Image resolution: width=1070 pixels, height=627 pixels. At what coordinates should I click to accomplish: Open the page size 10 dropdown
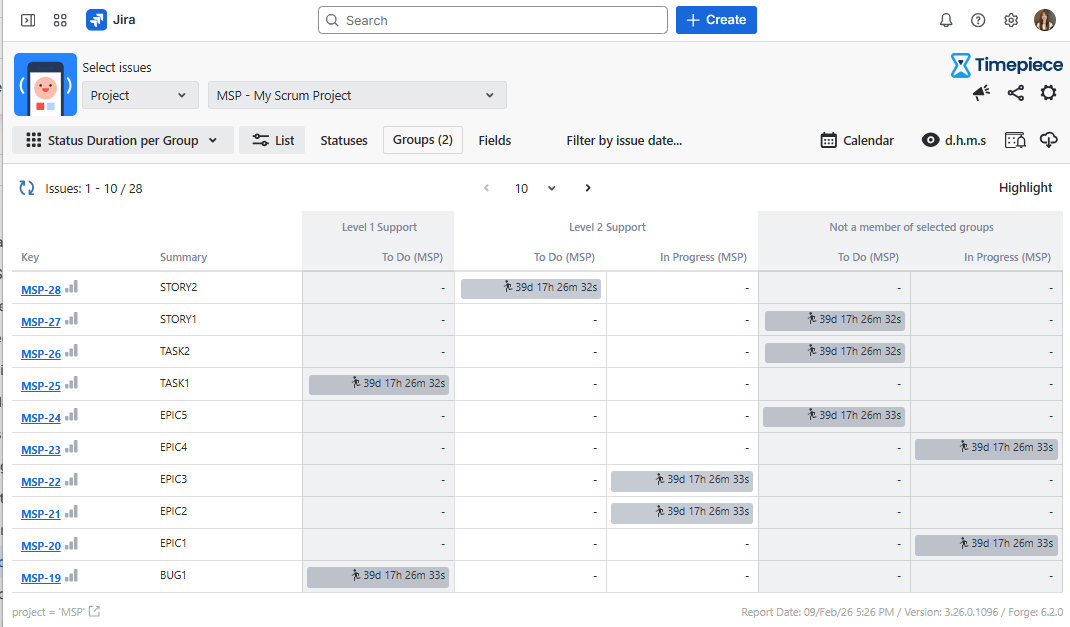(535, 188)
